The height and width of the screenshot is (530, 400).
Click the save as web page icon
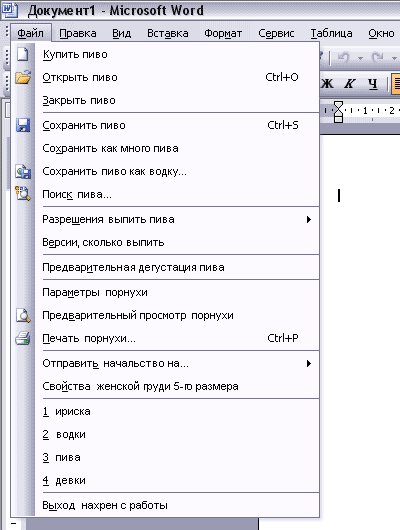[x=23, y=171]
